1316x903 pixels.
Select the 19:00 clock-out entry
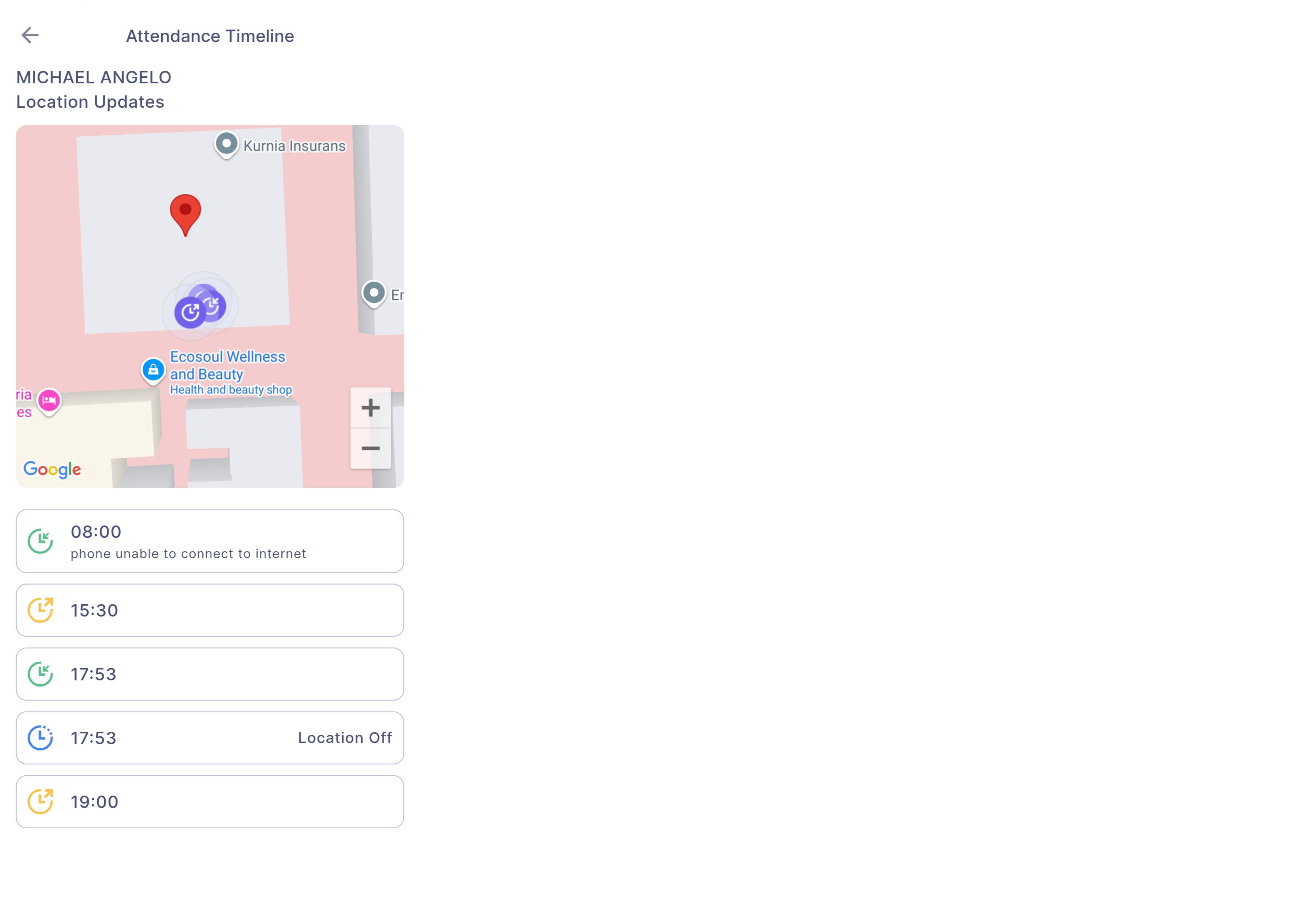click(x=209, y=802)
